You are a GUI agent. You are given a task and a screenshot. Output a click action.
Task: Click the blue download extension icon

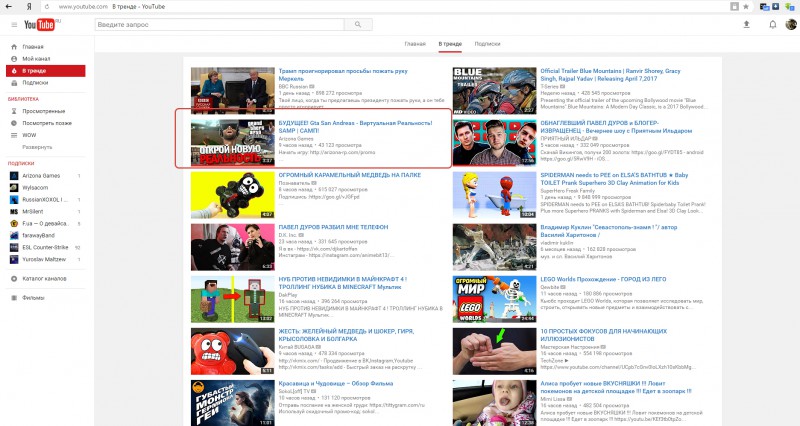pos(776,7)
